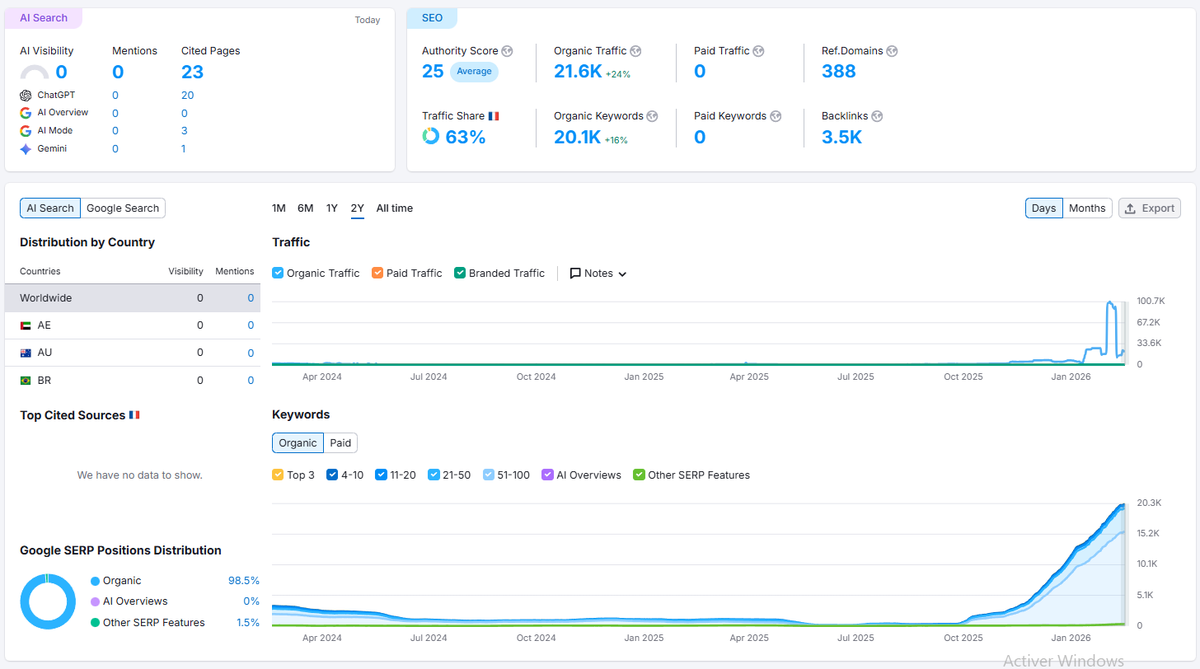Click the Other SERP Features 1.5% value
The height and width of the screenshot is (669, 1200).
pos(247,622)
